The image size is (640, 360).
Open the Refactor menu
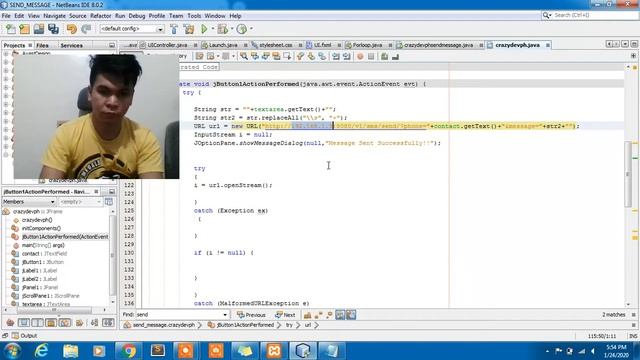100,16
